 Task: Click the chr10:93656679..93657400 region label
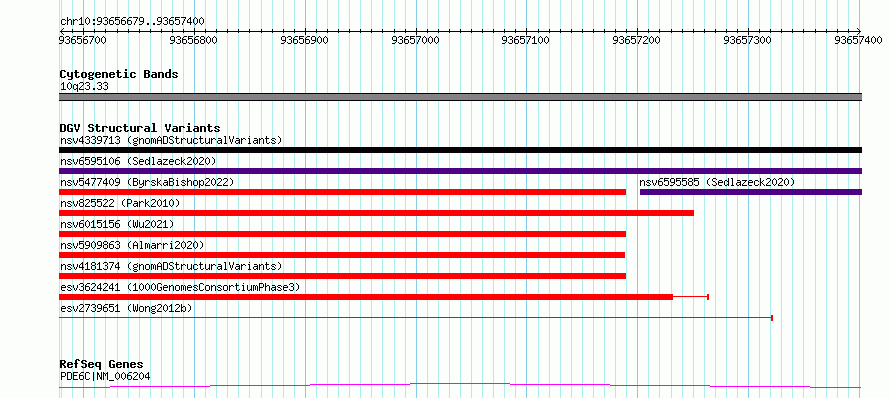(x=132, y=22)
